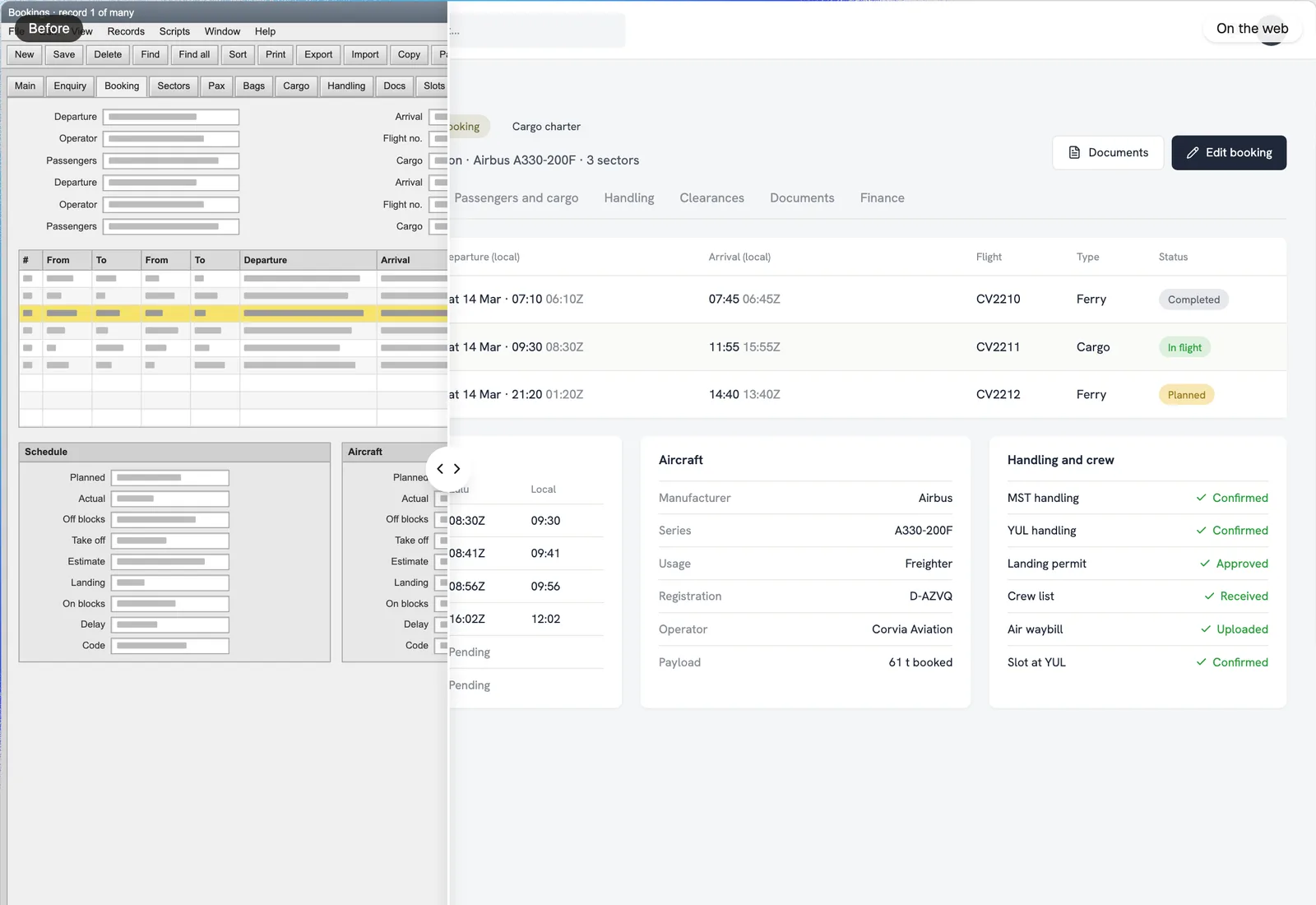
Task: Click the D-AZVQ registration value
Action: [x=931, y=596]
